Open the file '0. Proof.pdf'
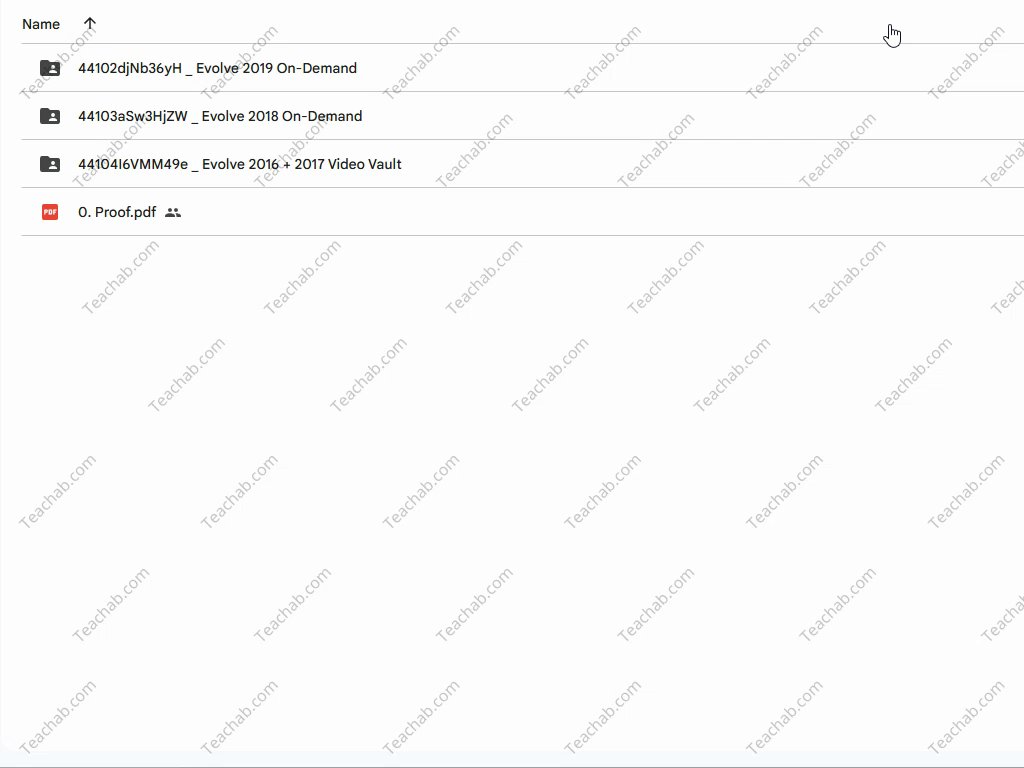 click(x=117, y=212)
